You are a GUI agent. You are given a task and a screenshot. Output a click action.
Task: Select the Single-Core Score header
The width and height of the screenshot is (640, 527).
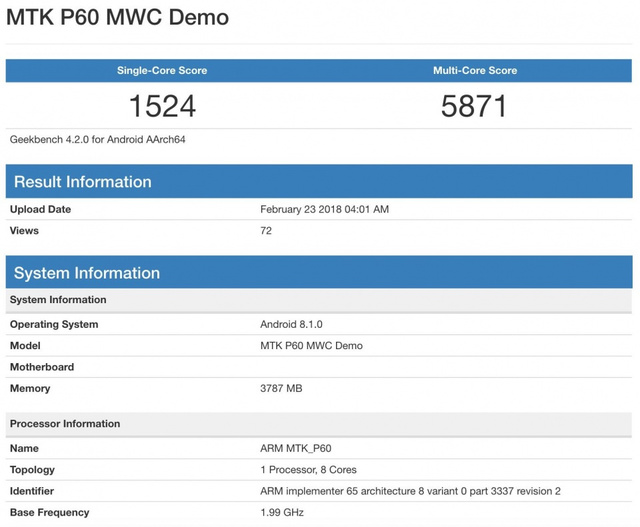coord(162,71)
